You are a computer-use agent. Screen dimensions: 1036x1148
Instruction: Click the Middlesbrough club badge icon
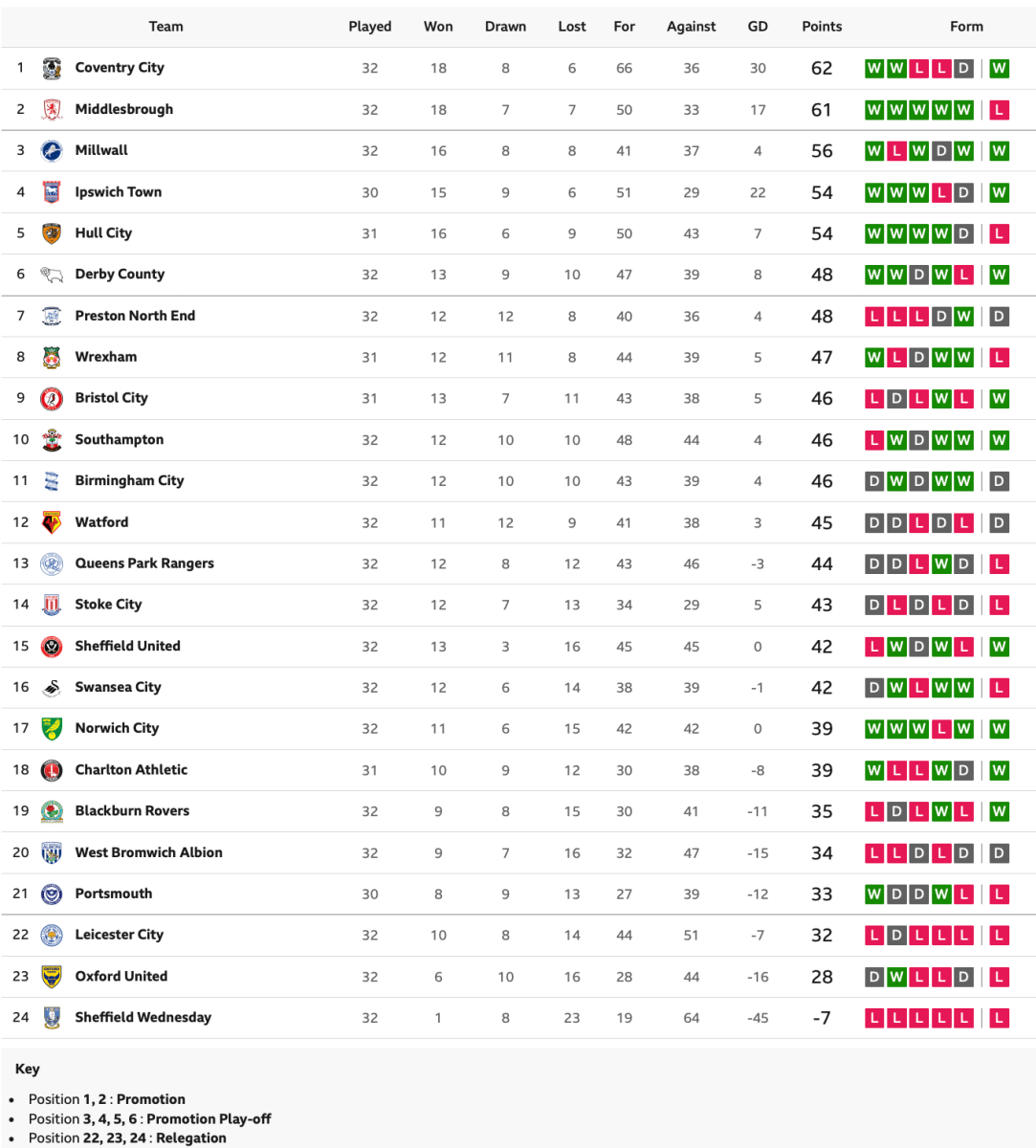click(52, 109)
